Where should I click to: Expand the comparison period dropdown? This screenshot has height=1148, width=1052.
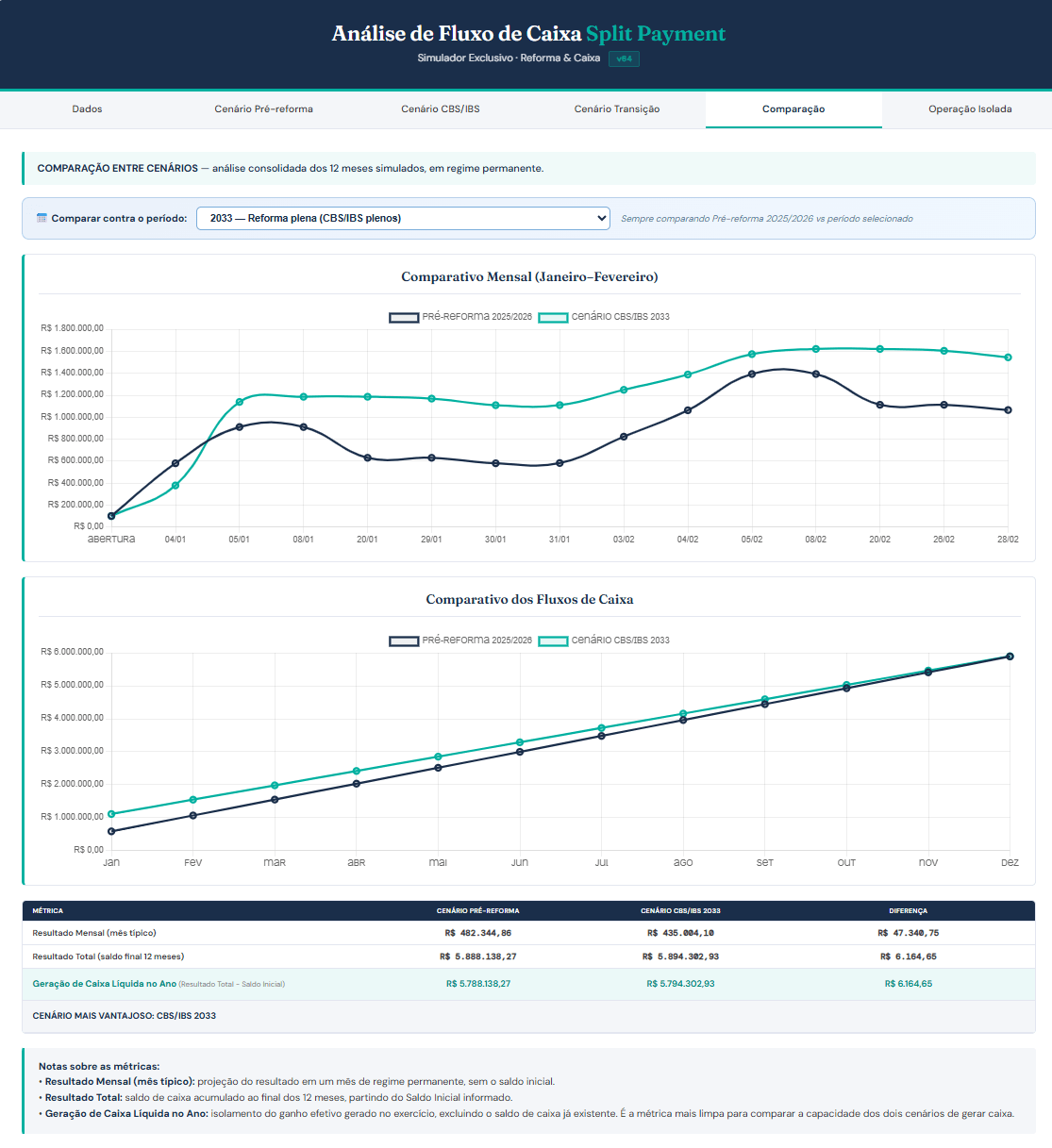pos(403,218)
